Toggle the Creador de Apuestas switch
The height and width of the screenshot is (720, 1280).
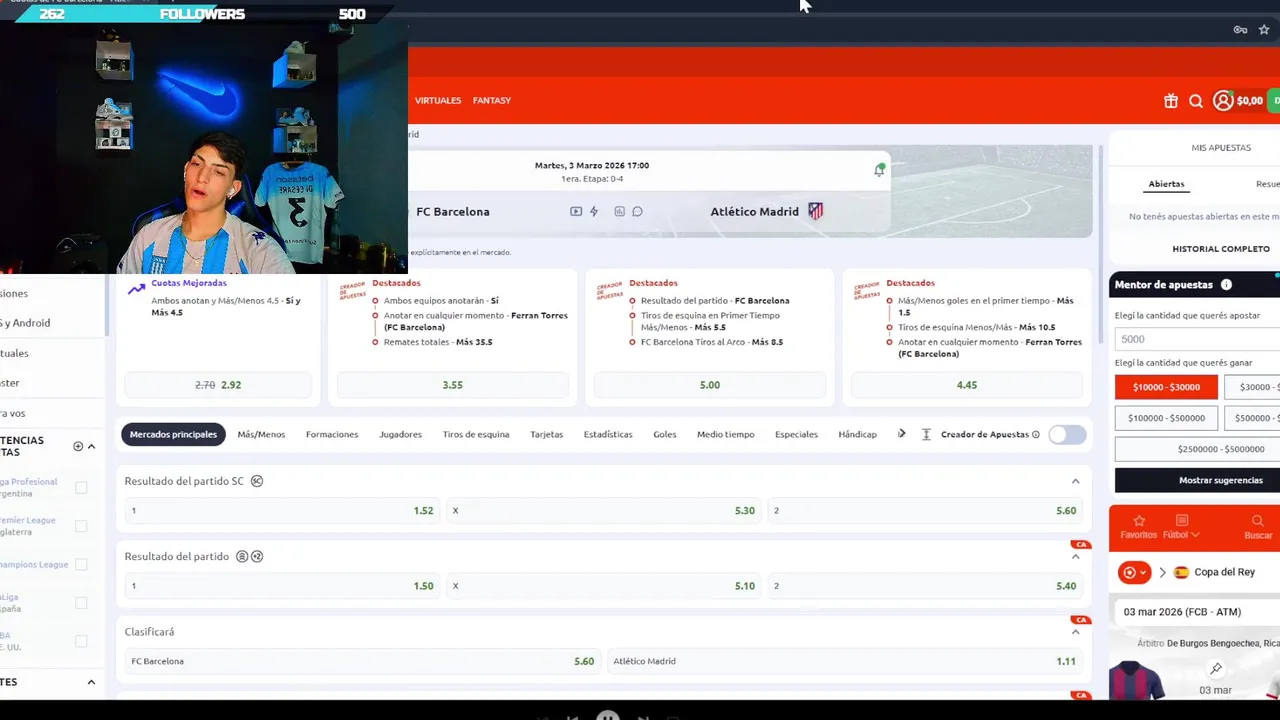click(x=1067, y=434)
